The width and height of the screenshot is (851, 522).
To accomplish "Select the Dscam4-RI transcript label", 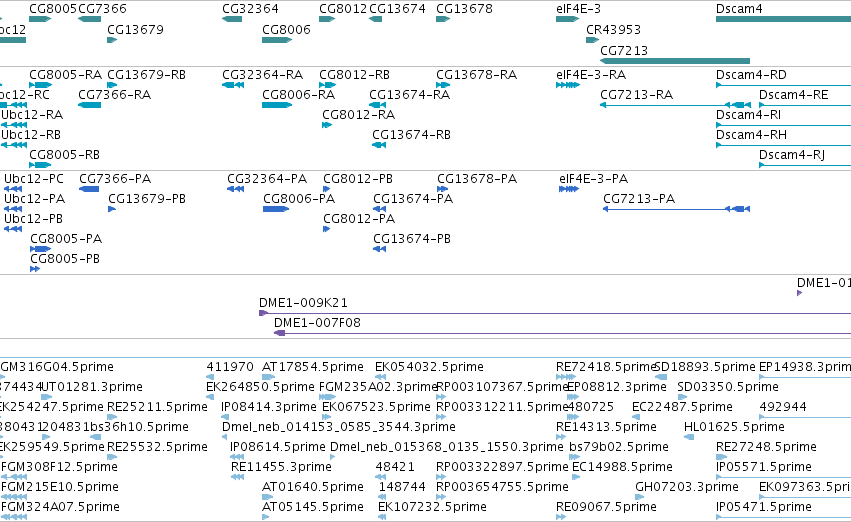I will (x=750, y=114).
